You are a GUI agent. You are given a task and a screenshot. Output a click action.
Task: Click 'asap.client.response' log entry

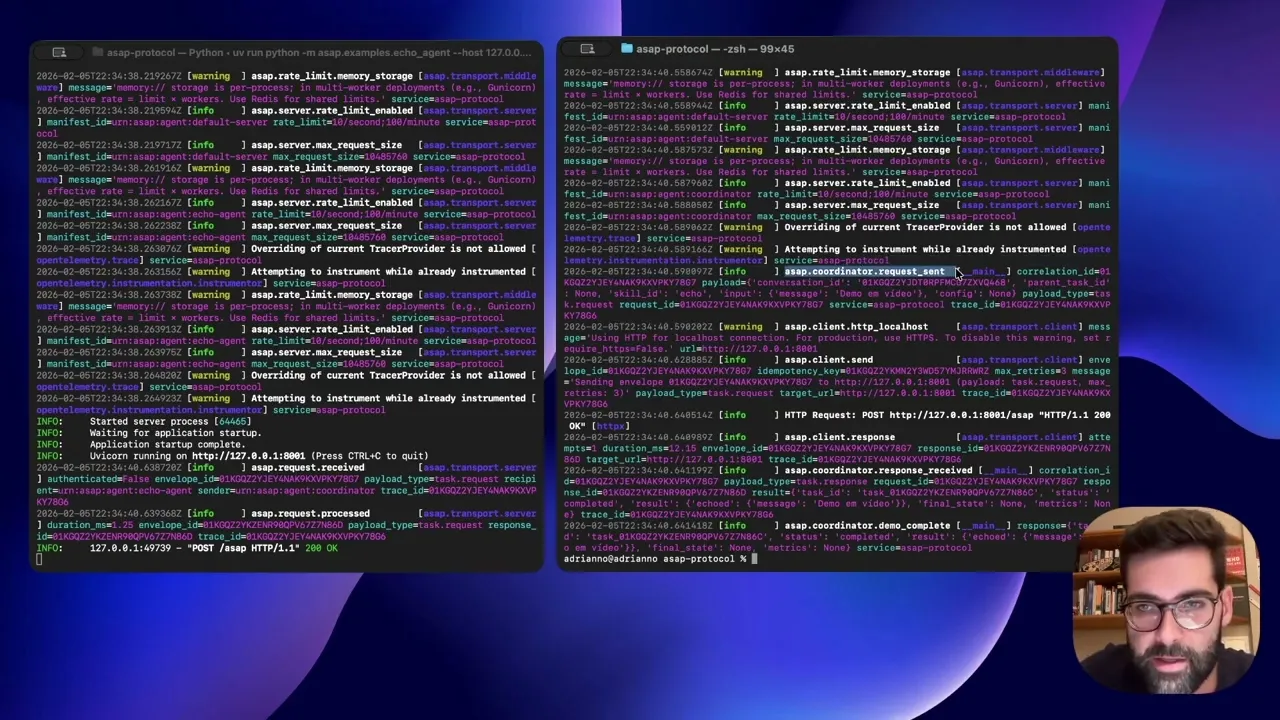839,437
